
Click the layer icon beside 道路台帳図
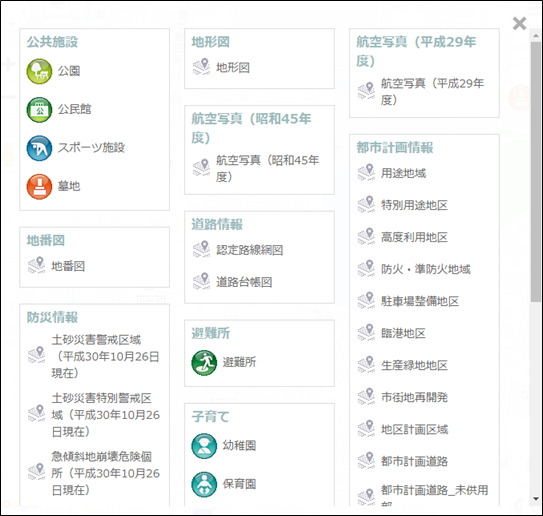point(201,281)
